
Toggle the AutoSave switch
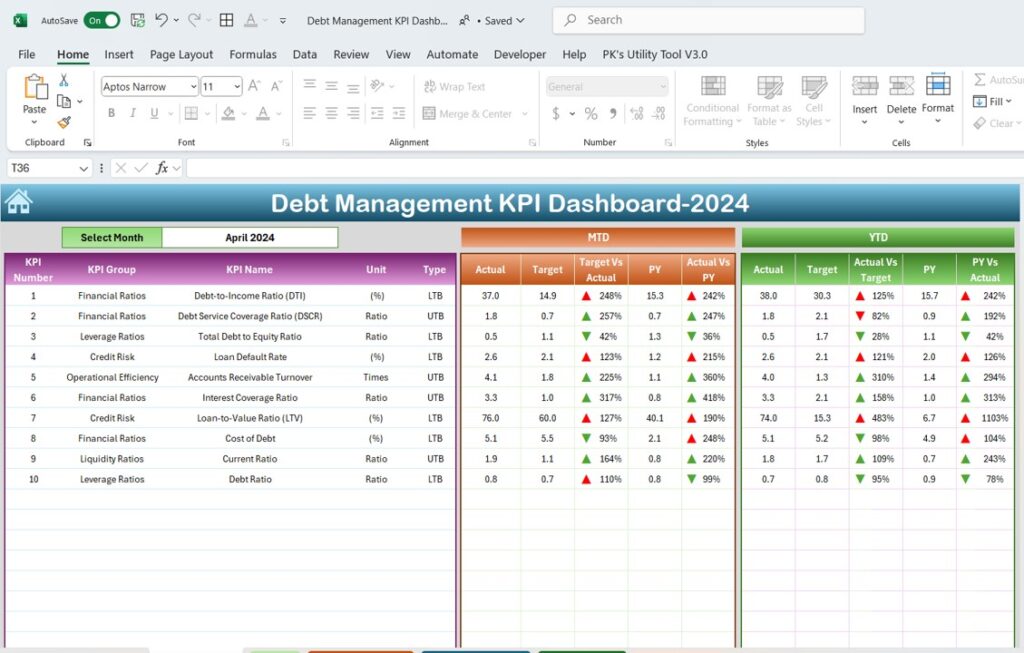coord(101,20)
